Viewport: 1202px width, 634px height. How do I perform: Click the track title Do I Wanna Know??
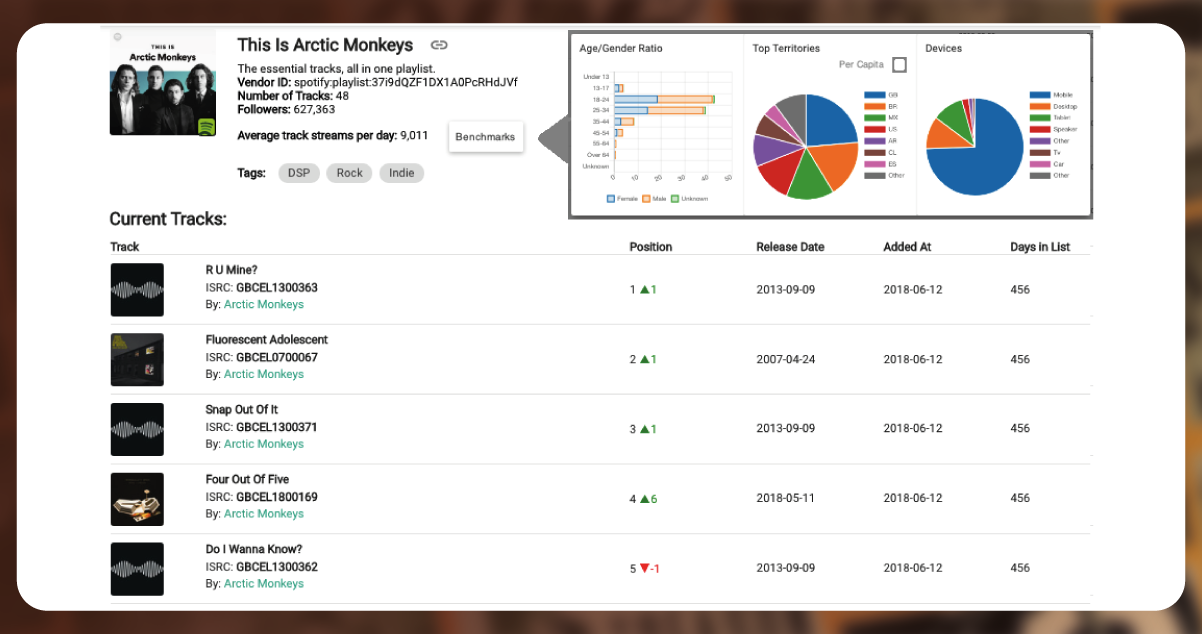click(254, 550)
